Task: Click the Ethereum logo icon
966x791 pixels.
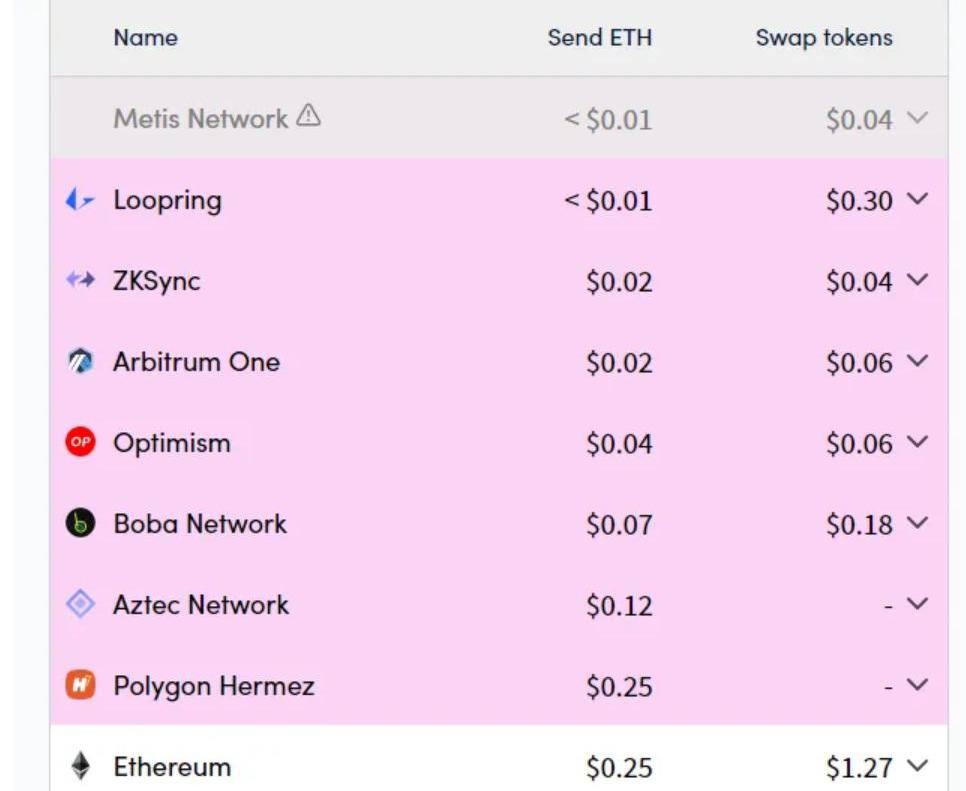Action: tap(80, 766)
